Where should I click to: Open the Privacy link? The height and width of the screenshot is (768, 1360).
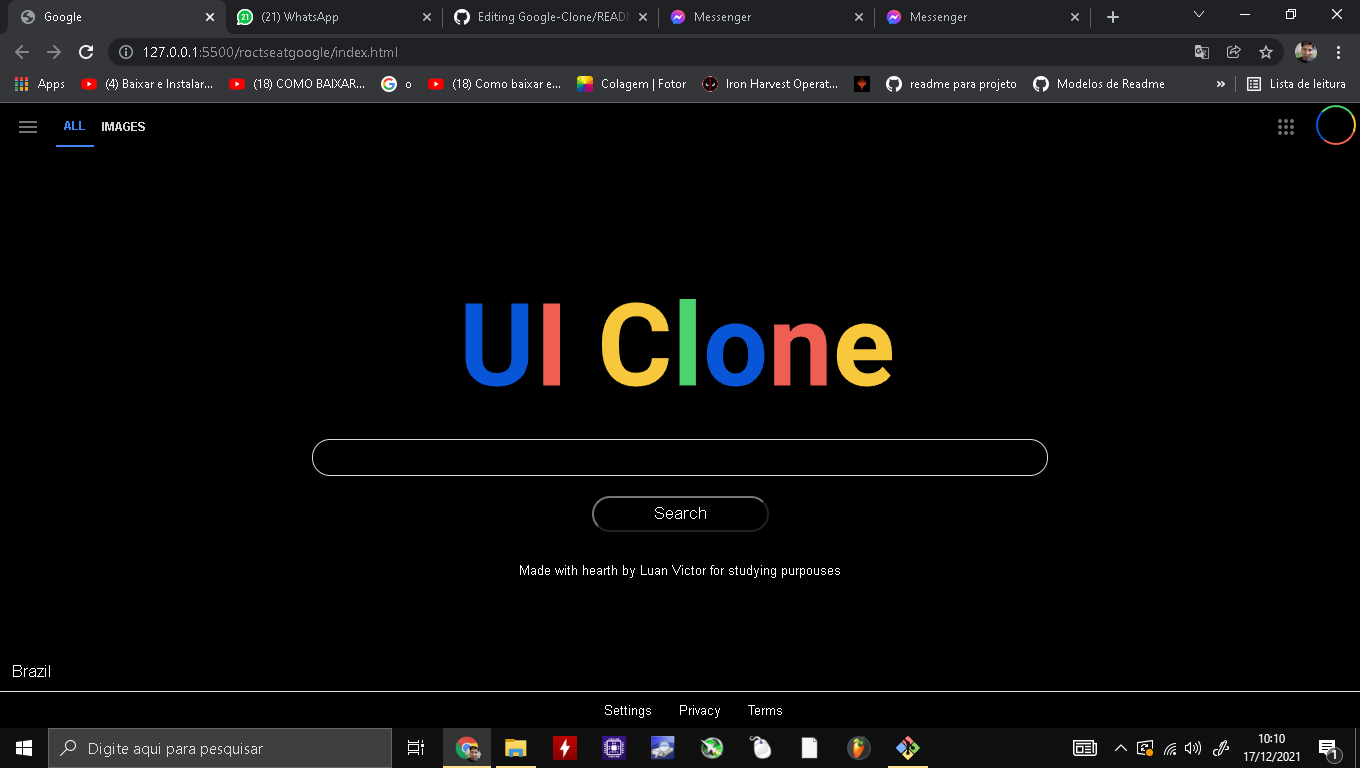[x=699, y=710]
